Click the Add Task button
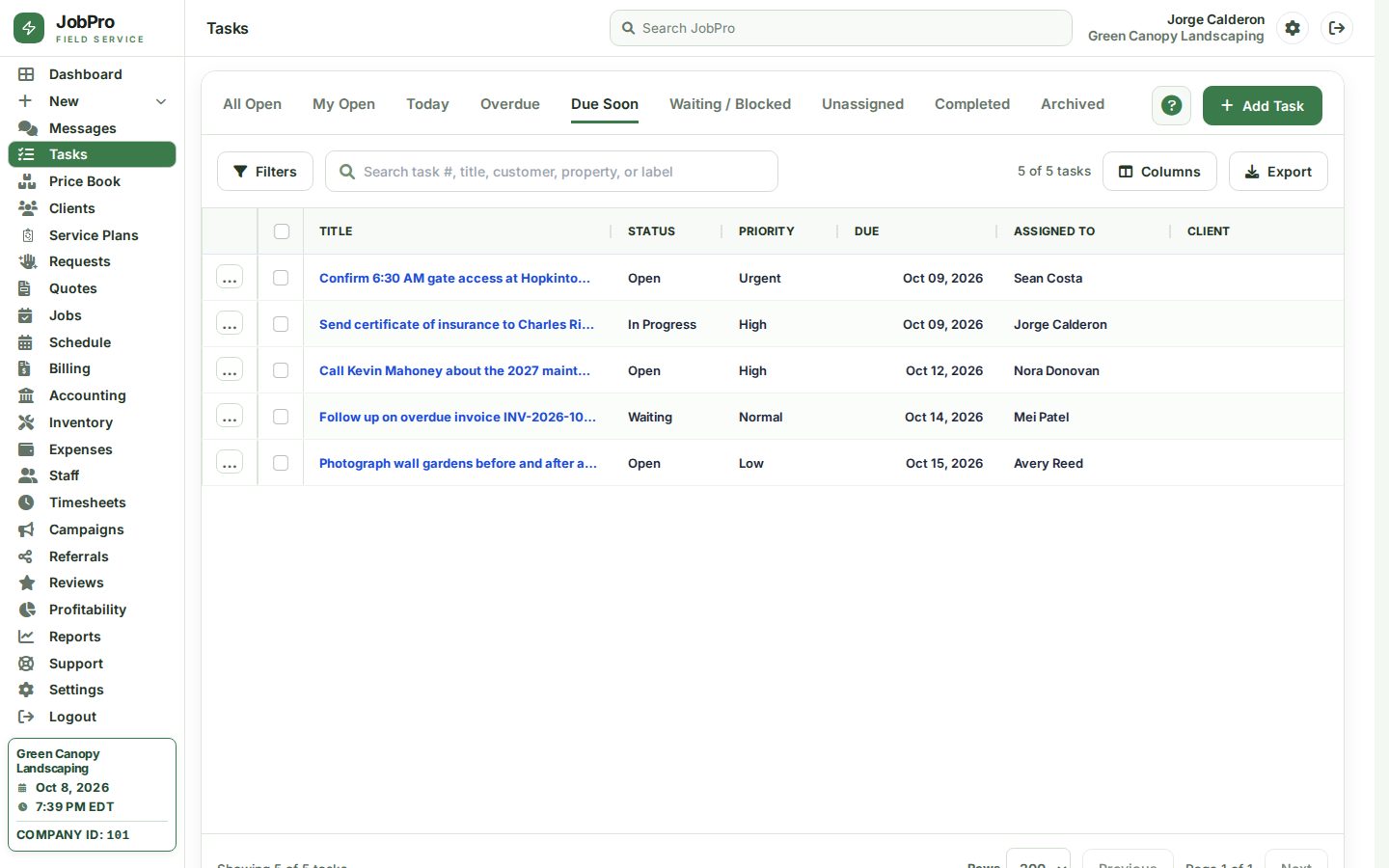1389x868 pixels. pyautogui.click(x=1262, y=105)
